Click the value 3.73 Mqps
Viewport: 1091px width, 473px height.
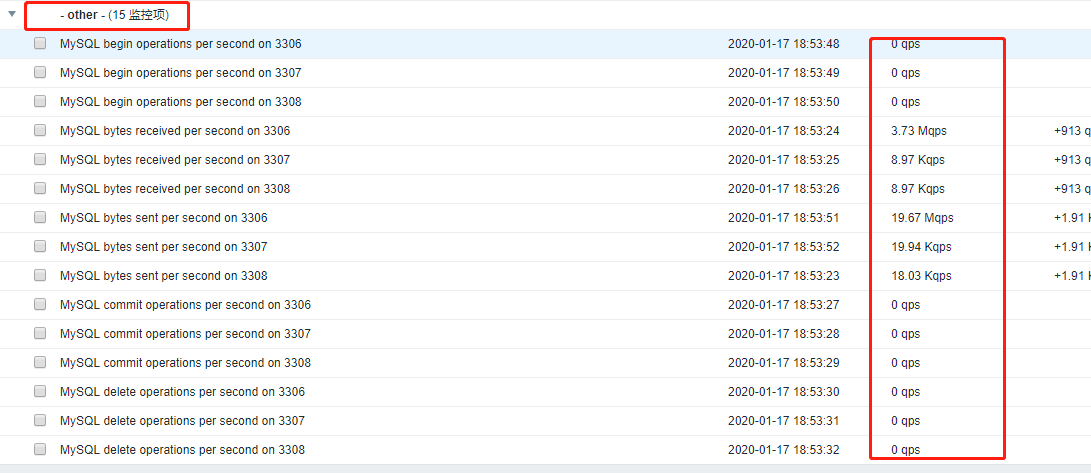tap(918, 131)
